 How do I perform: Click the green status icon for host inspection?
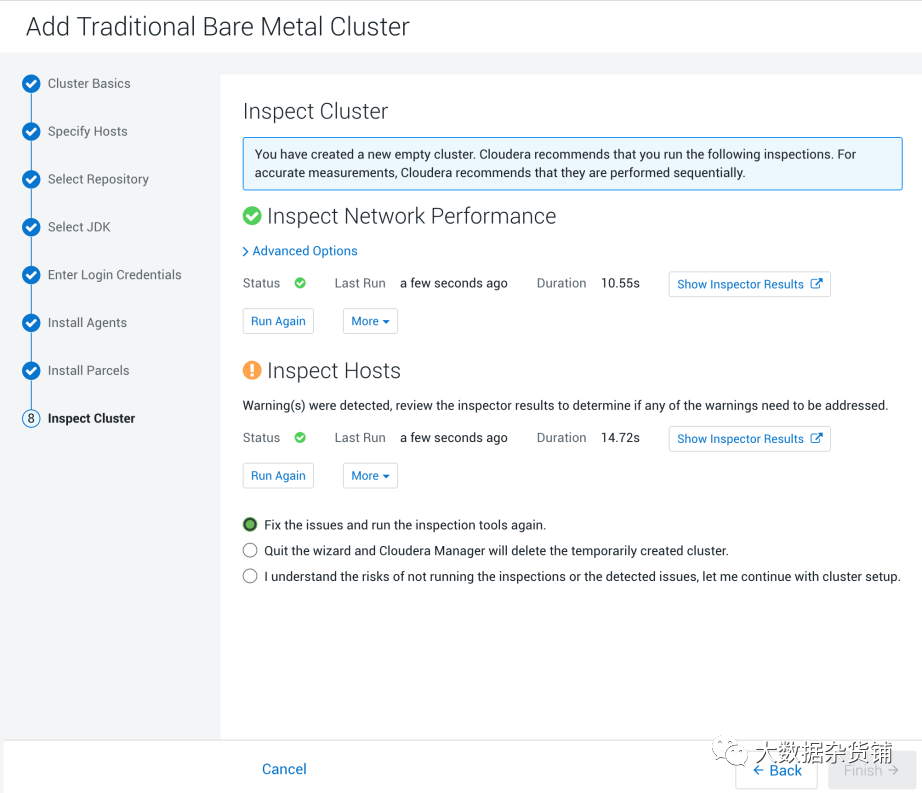click(x=300, y=438)
